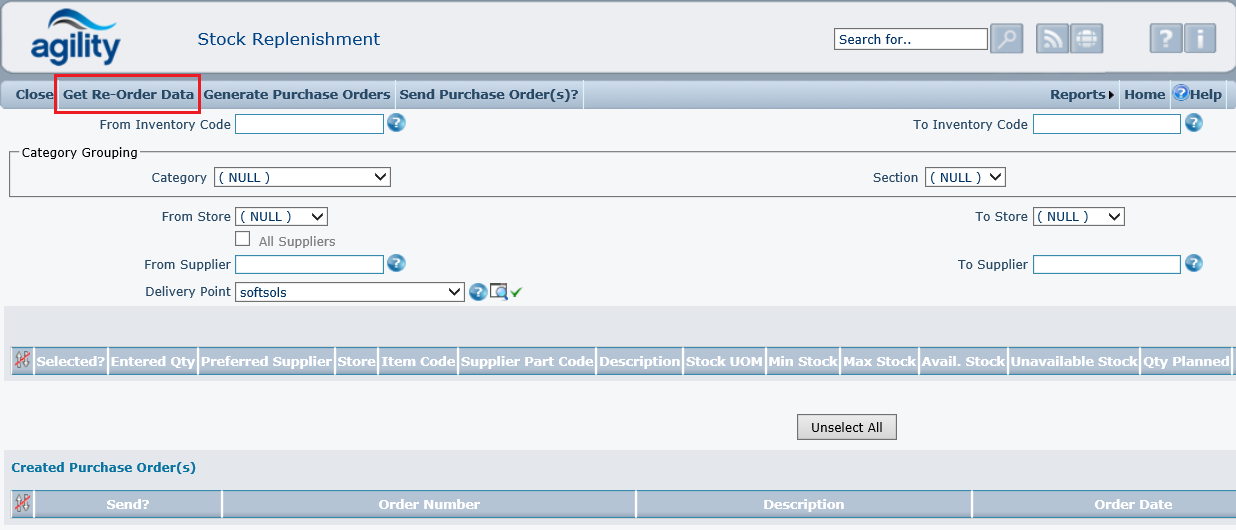Click help icon beside To Supplier field
1236x530 pixels.
click(x=1193, y=263)
